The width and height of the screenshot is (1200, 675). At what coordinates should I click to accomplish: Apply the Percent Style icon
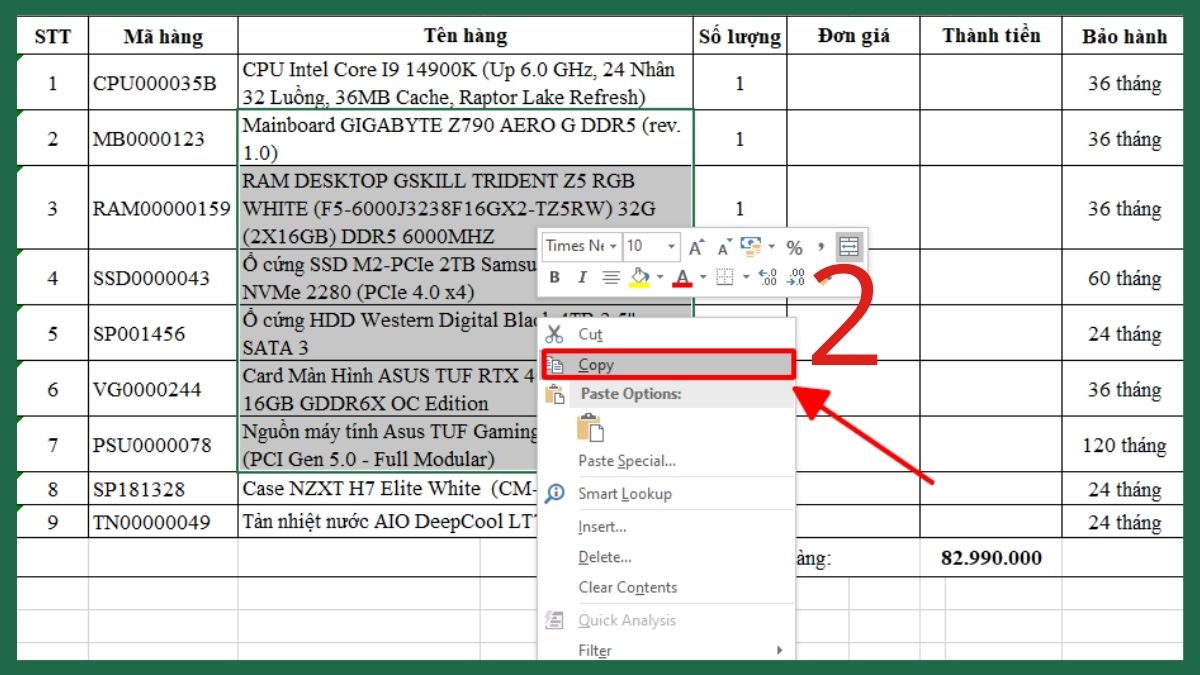tap(795, 247)
